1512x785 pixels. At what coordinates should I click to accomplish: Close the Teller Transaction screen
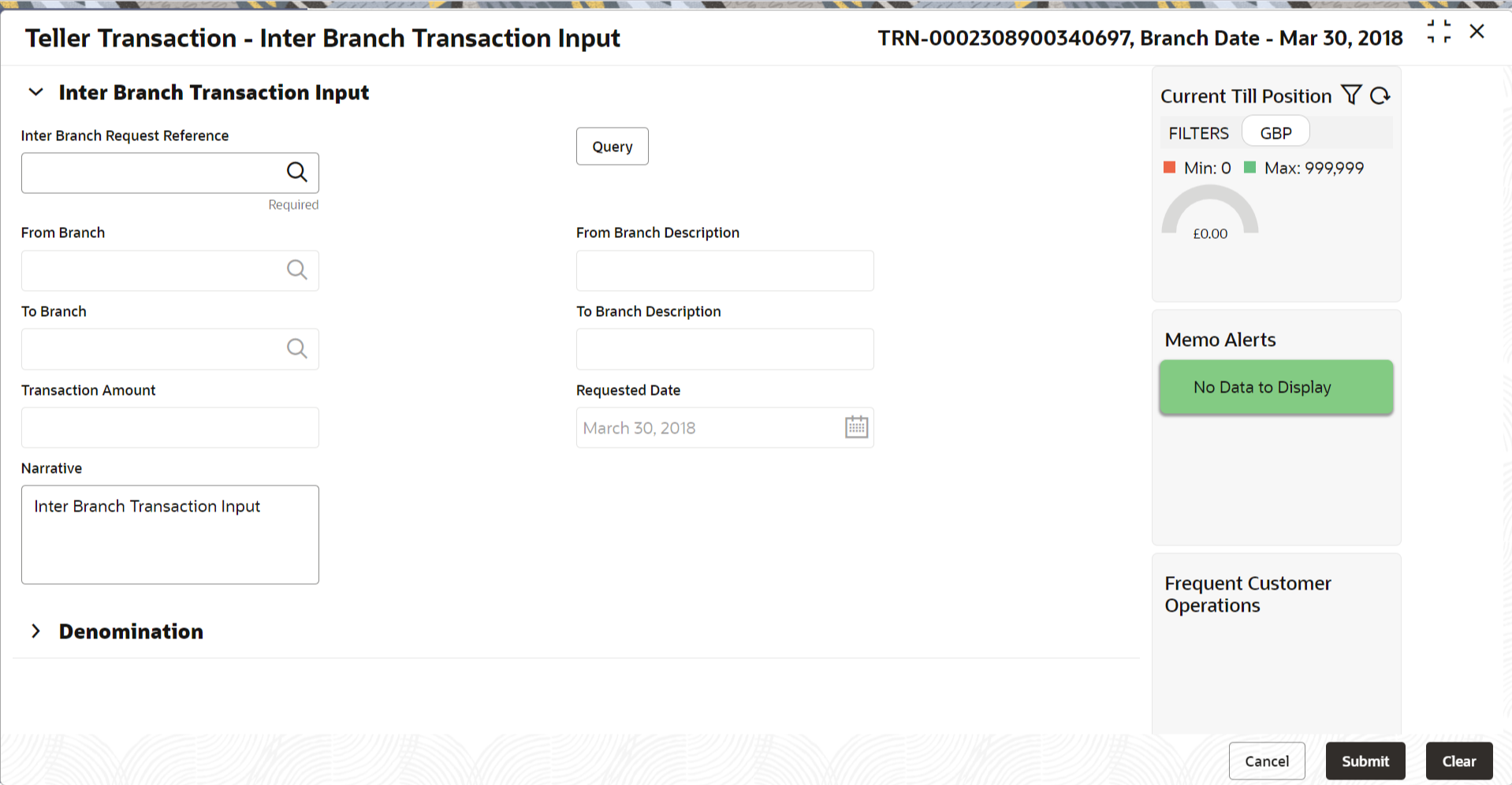(1477, 32)
